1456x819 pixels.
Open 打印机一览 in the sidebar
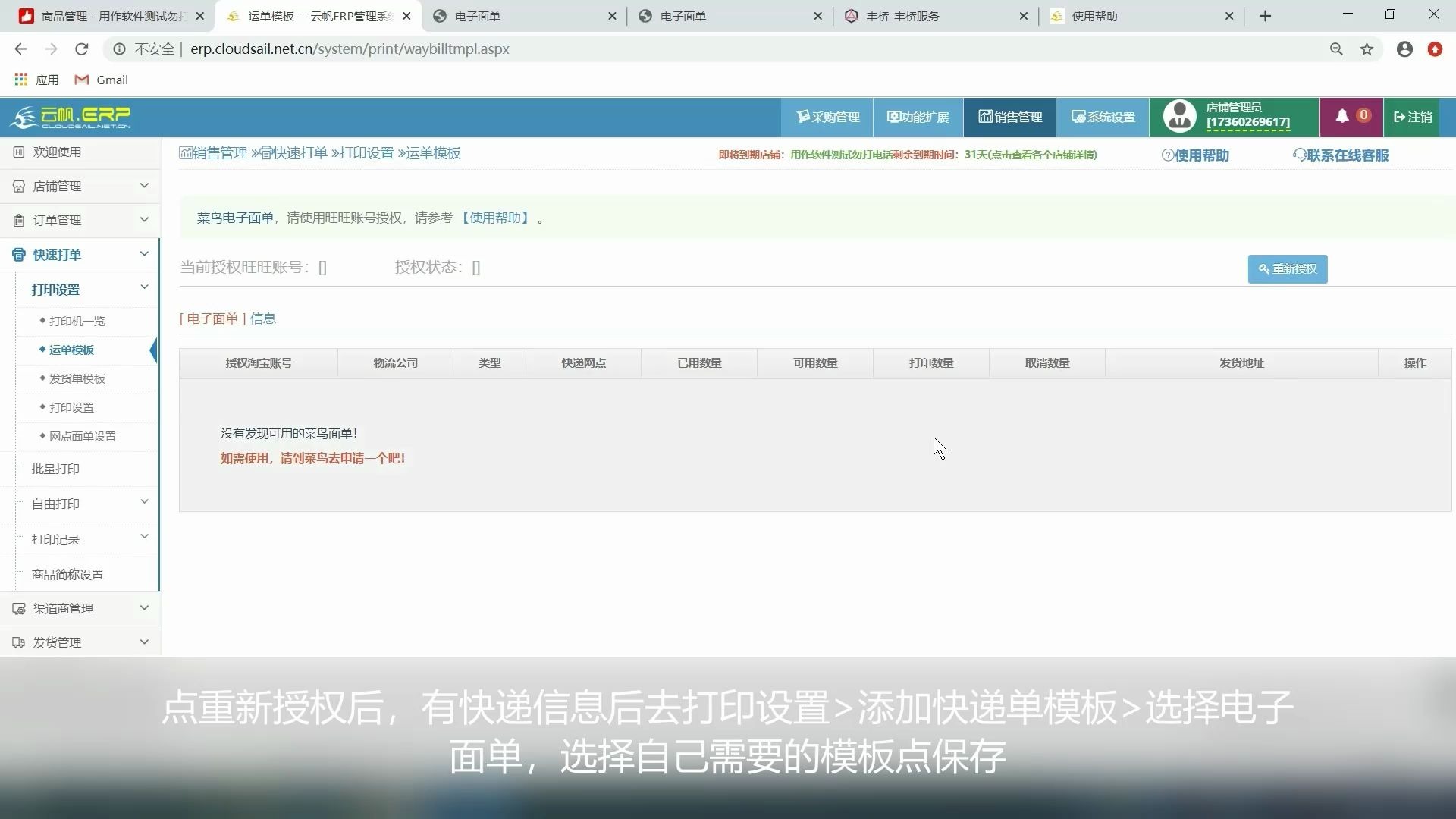tap(77, 322)
